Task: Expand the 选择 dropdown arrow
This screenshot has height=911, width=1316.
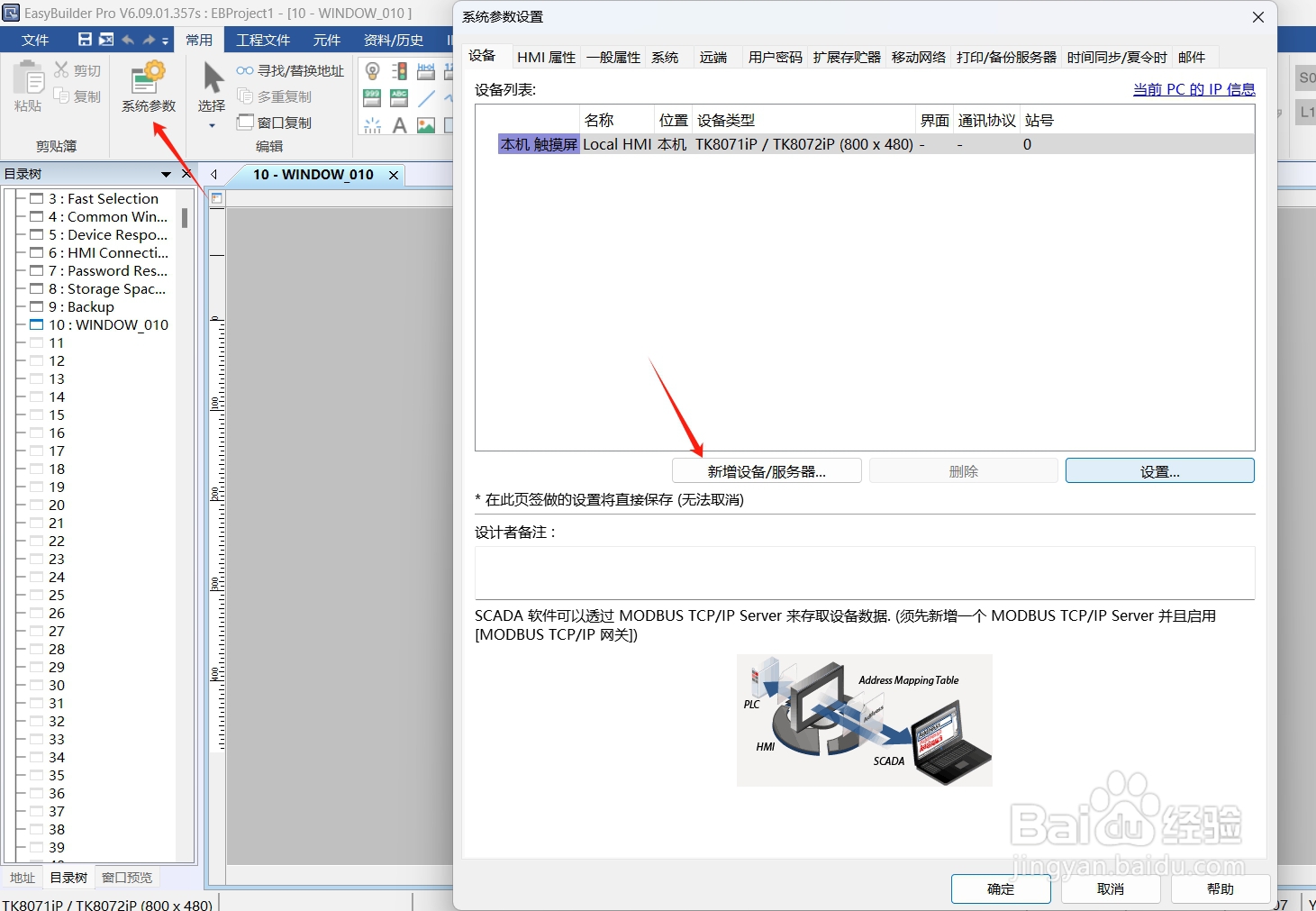Action: coord(212,126)
